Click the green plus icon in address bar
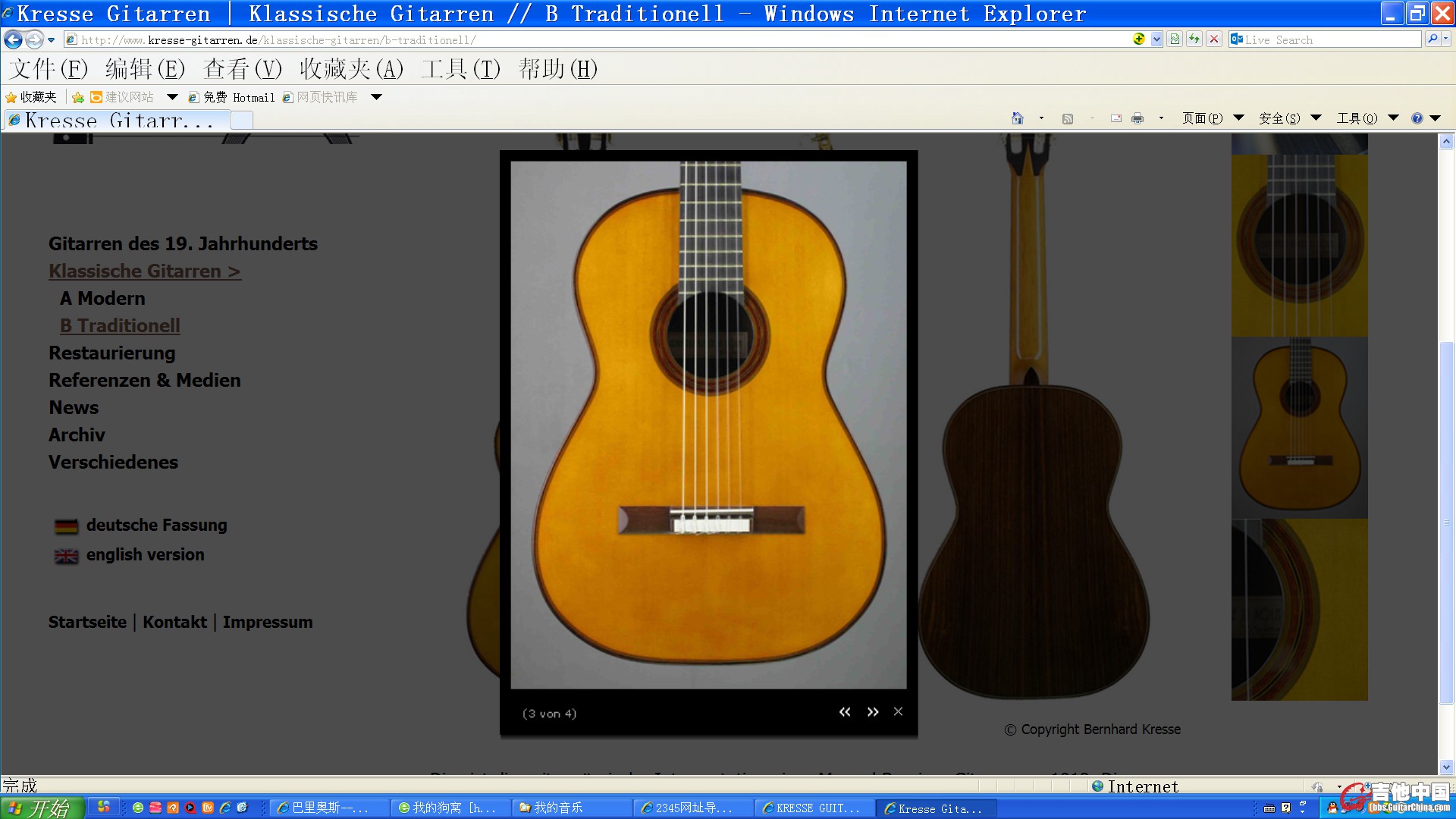Screen dimensions: 1456x819 [x=1138, y=39]
